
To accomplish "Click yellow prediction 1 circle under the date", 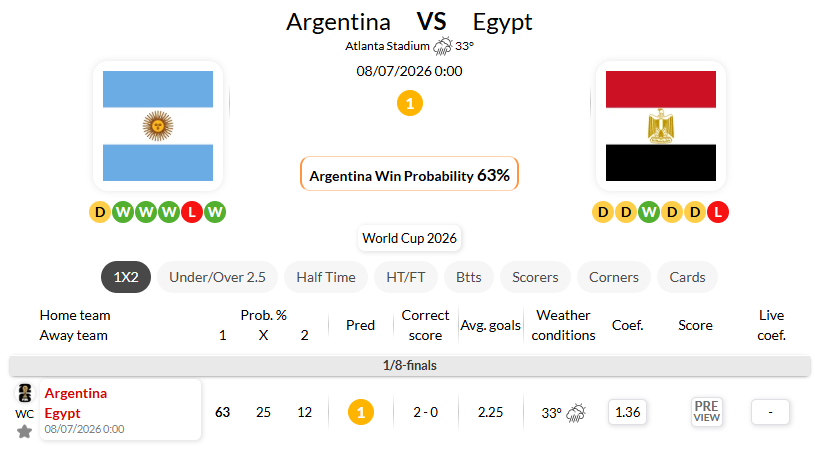I will pos(410,103).
